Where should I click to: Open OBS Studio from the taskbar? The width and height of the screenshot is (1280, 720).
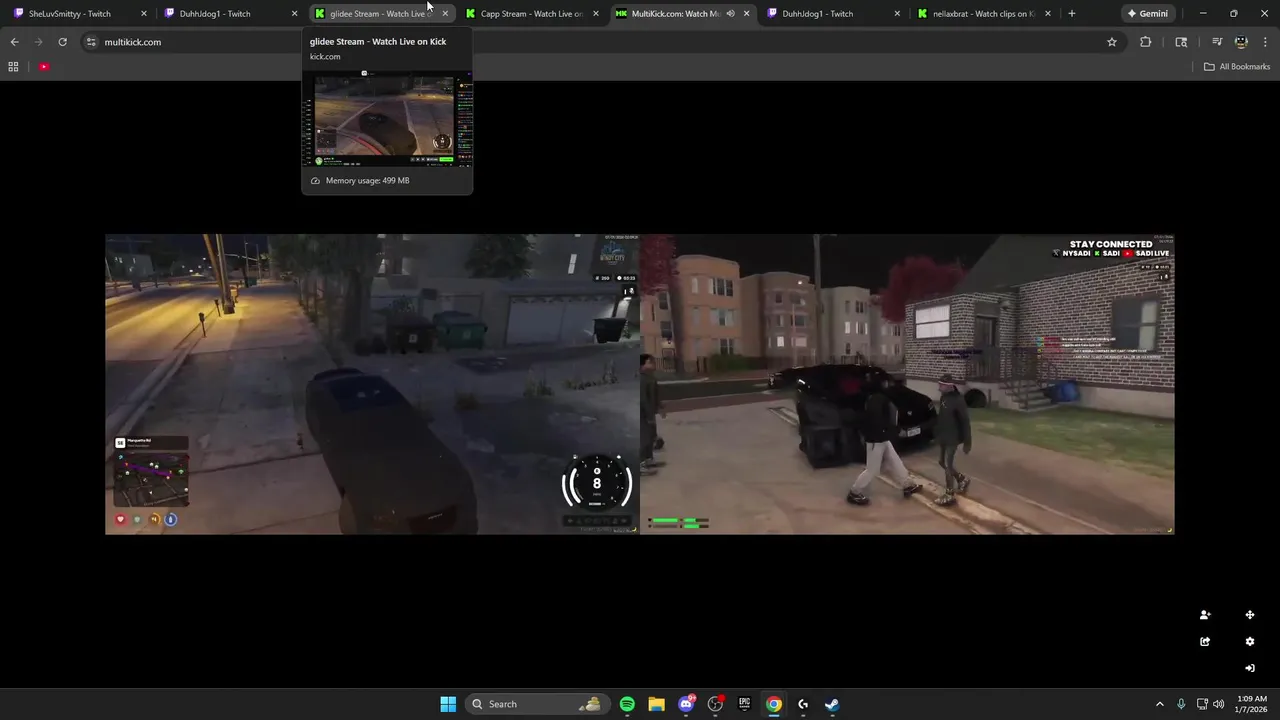[x=715, y=704]
